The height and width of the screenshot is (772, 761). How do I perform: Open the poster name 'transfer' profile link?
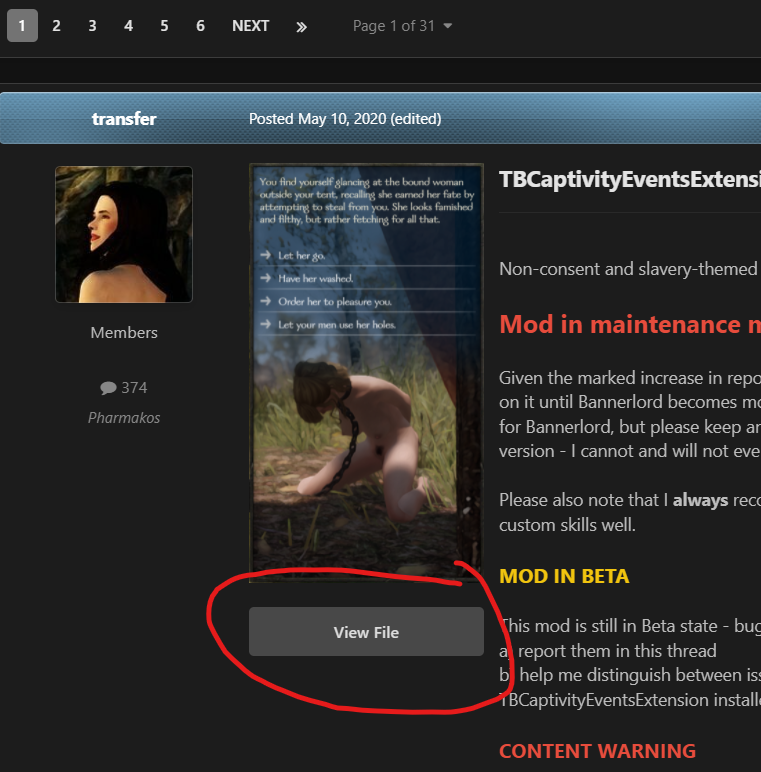(124, 119)
